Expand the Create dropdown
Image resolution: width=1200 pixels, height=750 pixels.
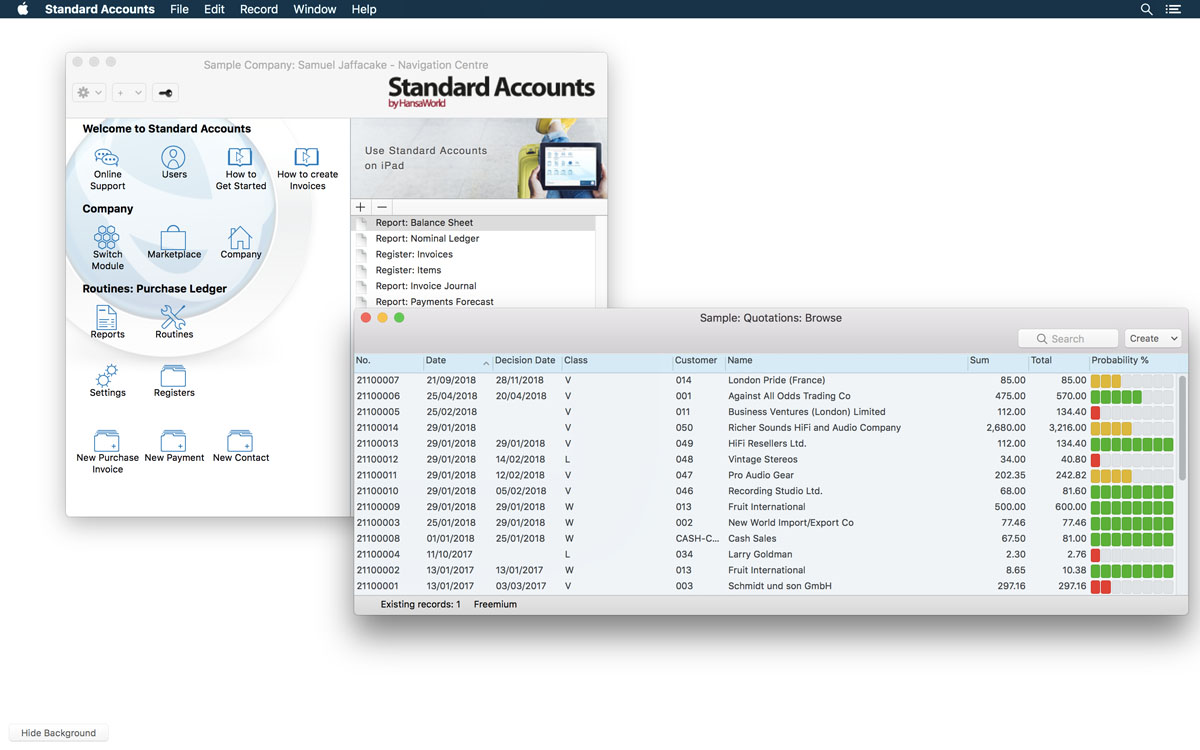pos(1152,339)
